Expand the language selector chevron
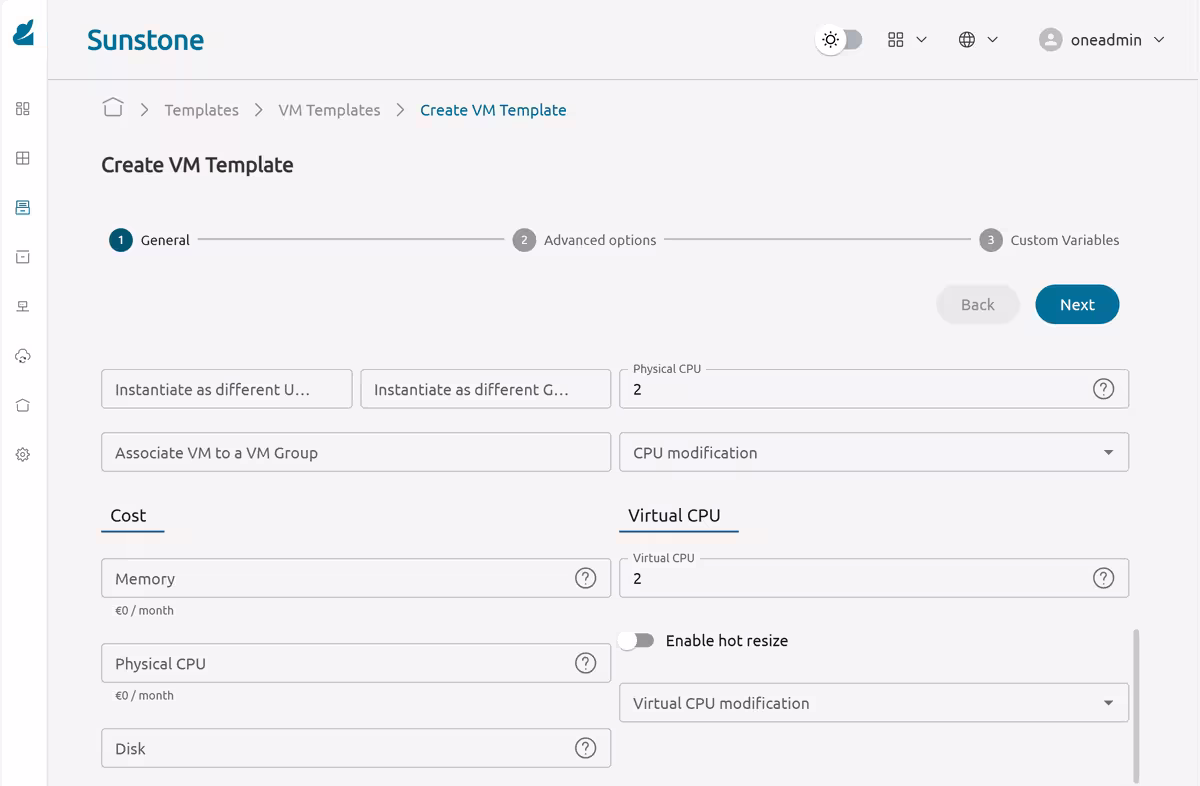The image size is (1200, 786). (993, 40)
